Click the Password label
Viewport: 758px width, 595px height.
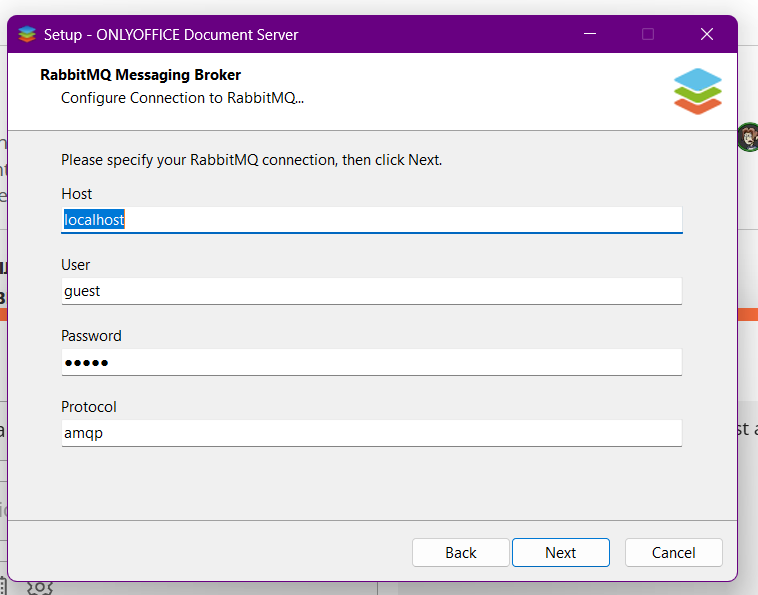pos(91,336)
